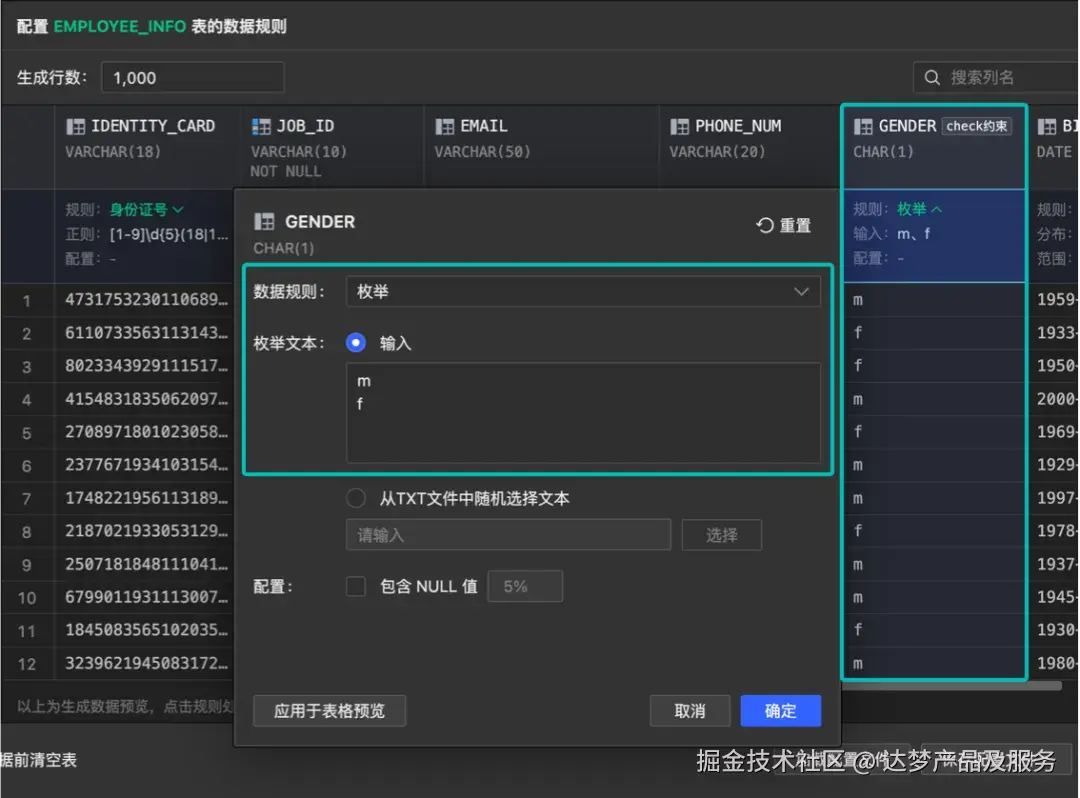Image resolution: width=1080 pixels, height=798 pixels.
Task: Click the reset arrow icon in dialog
Action: [765, 225]
